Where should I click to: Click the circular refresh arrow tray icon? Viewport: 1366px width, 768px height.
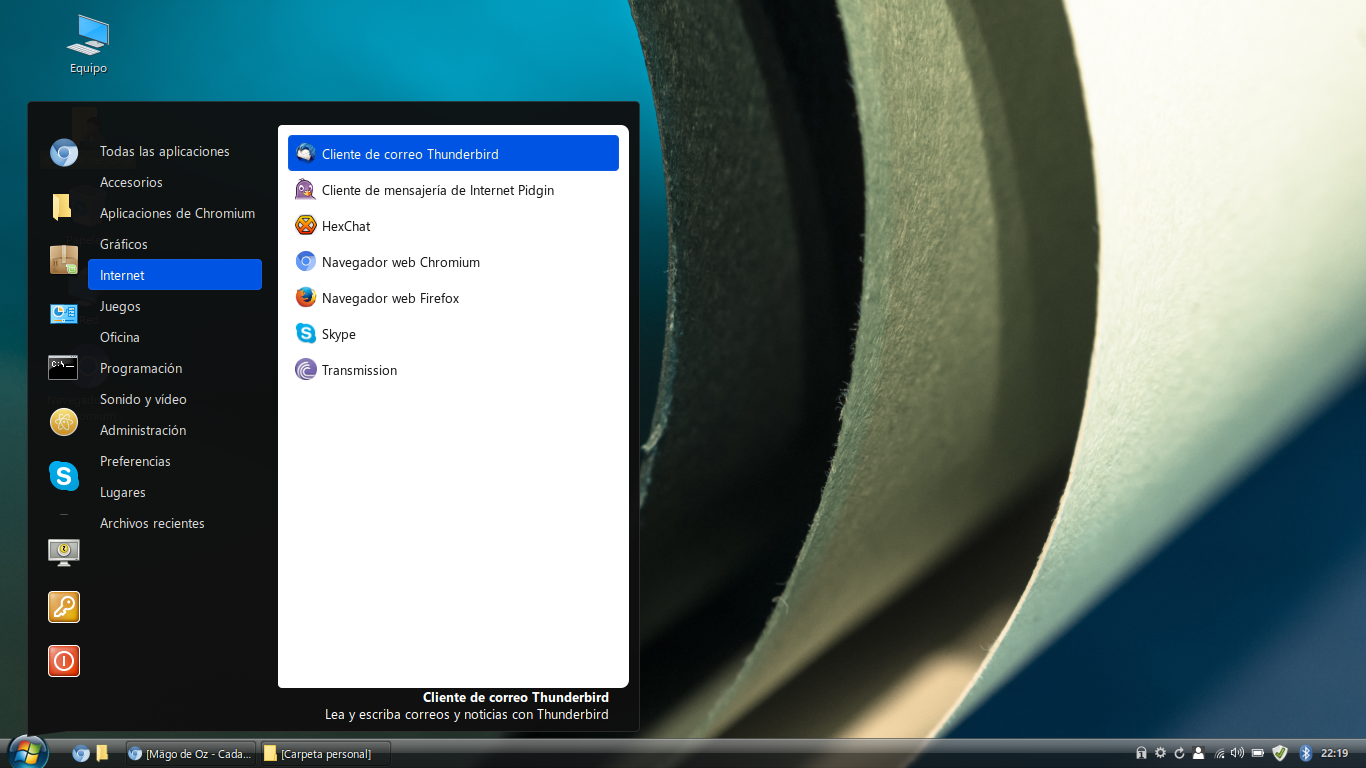tap(1179, 753)
